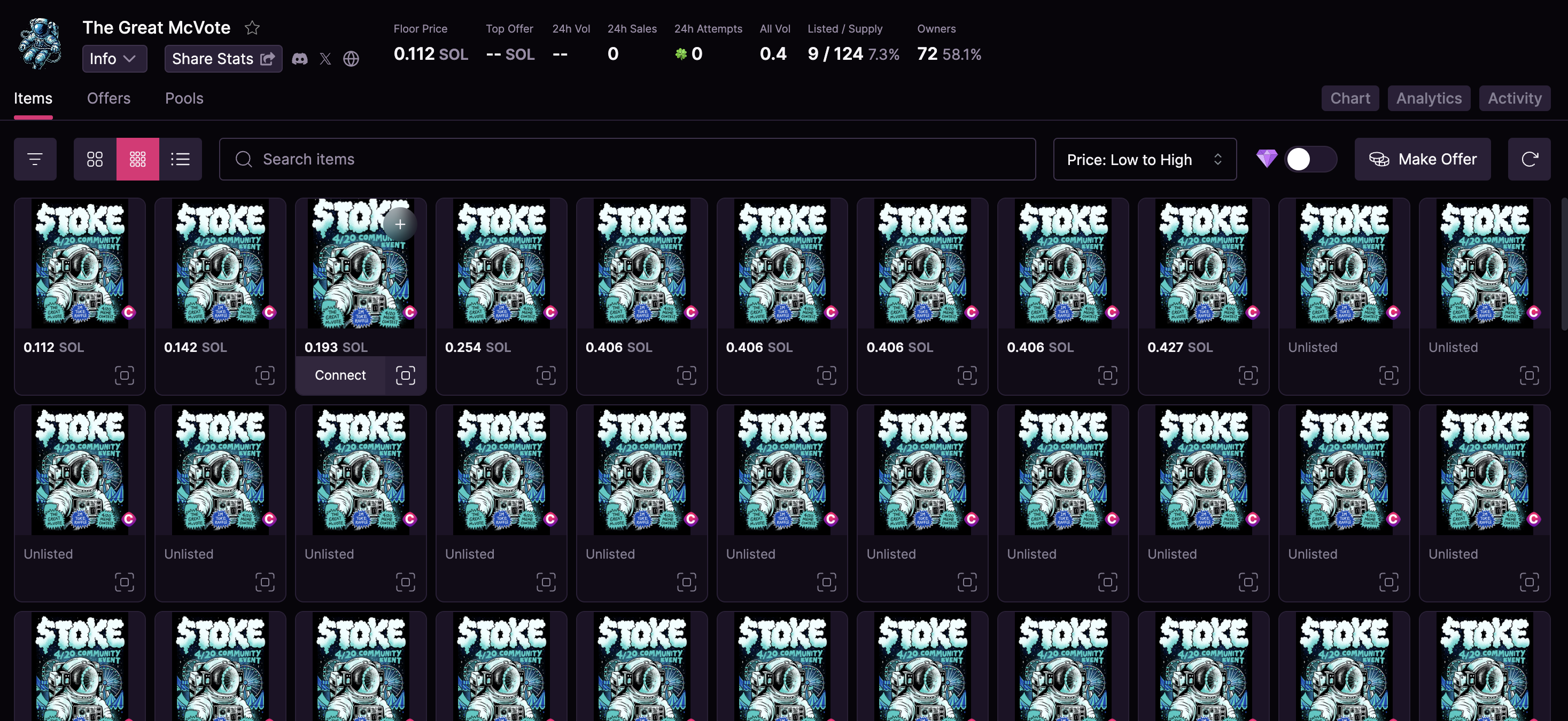This screenshot has height=721, width=1568.
Task: Refresh the item listings
Action: click(x=1529, y=159)
